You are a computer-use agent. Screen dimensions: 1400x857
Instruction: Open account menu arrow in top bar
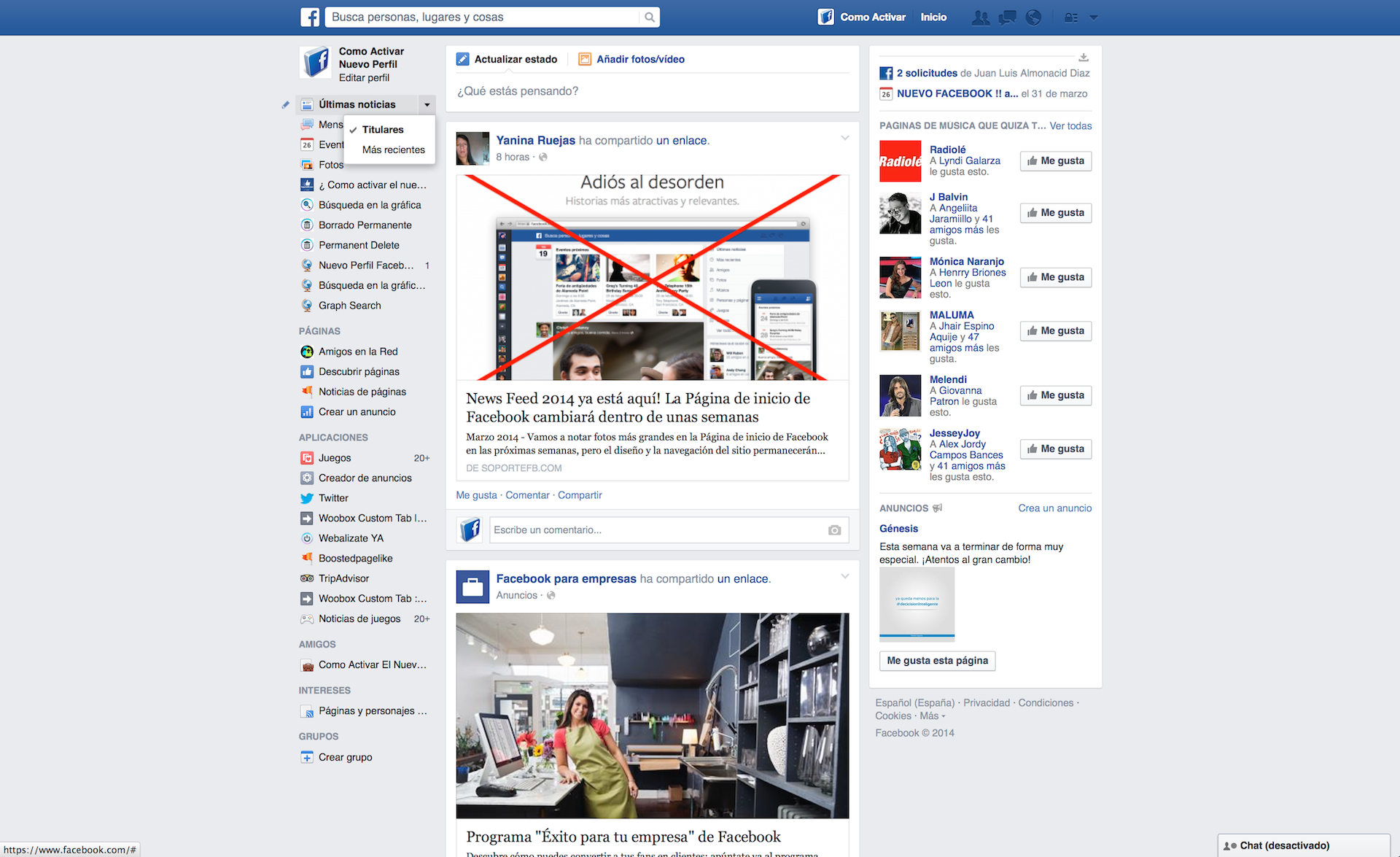[x=1094, y=18]
